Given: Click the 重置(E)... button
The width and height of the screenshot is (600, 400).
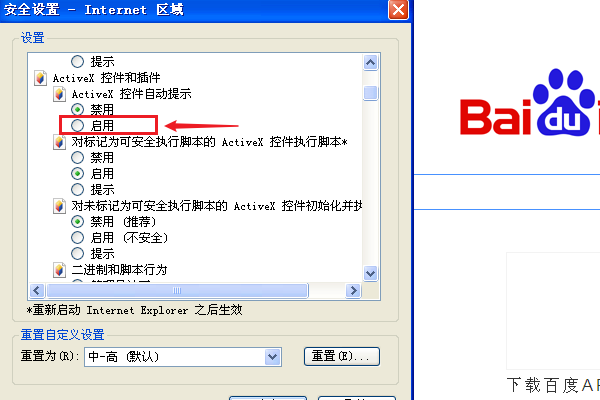Looking at the screenshot, I should coord(342,356).
